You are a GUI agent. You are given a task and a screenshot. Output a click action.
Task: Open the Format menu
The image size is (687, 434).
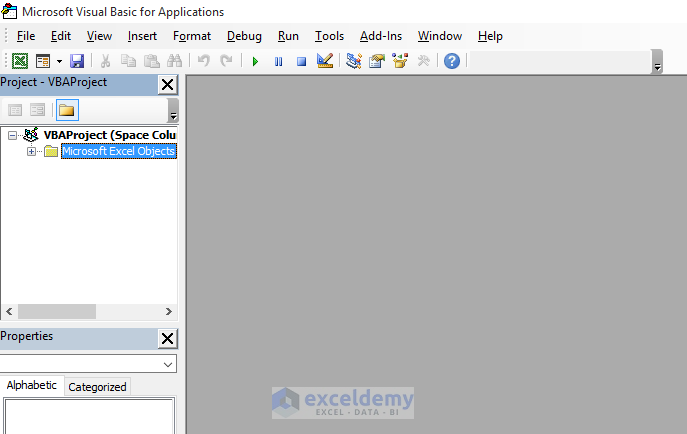192,36
